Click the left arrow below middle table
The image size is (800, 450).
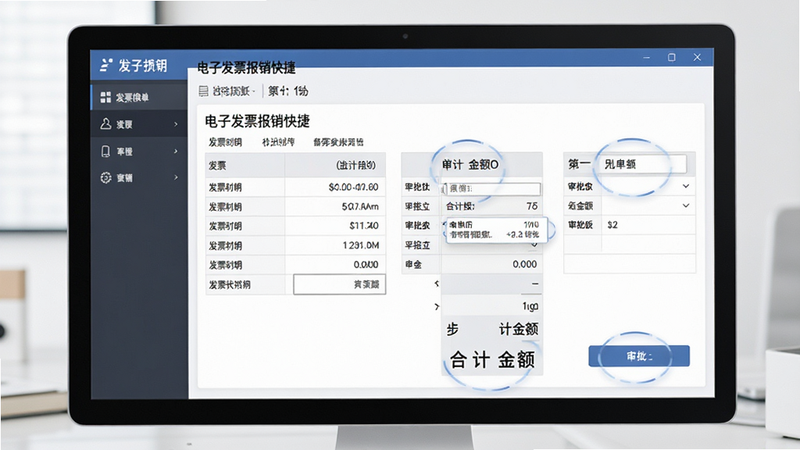[437, 283]
